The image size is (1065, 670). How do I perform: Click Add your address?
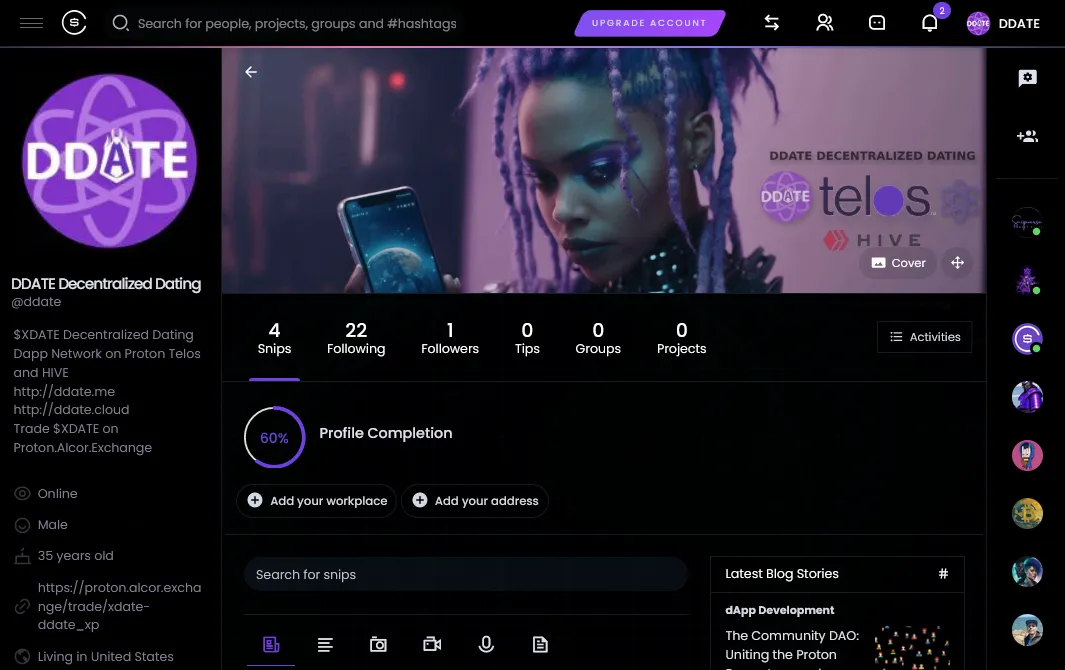(x=475, y=501)
